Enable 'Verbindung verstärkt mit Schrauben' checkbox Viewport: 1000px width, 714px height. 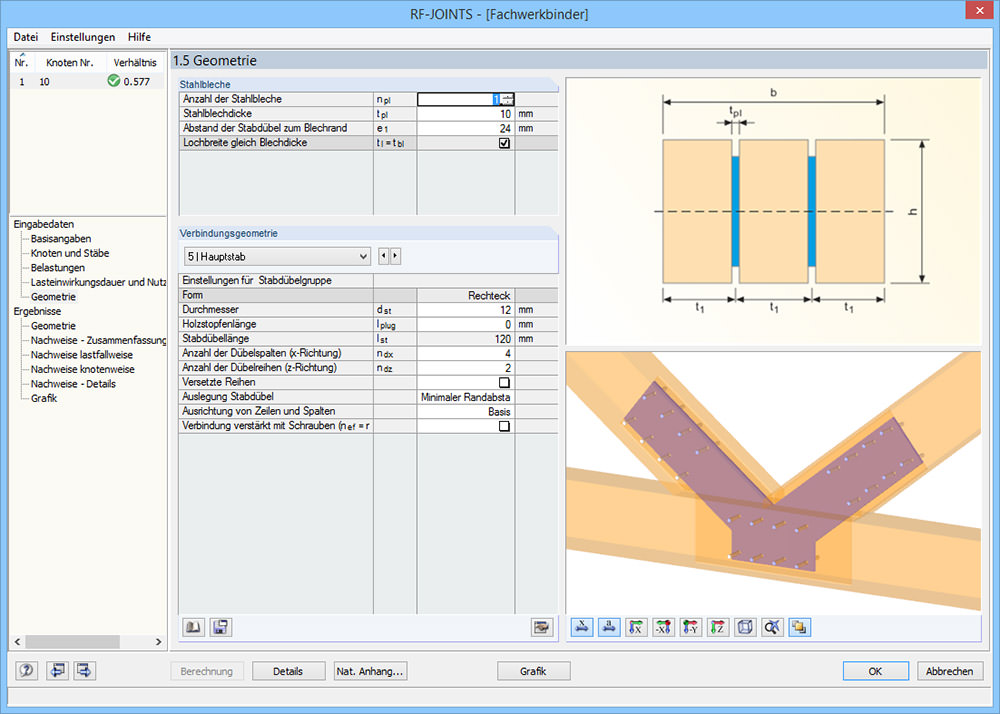click(x=504, y=426)
